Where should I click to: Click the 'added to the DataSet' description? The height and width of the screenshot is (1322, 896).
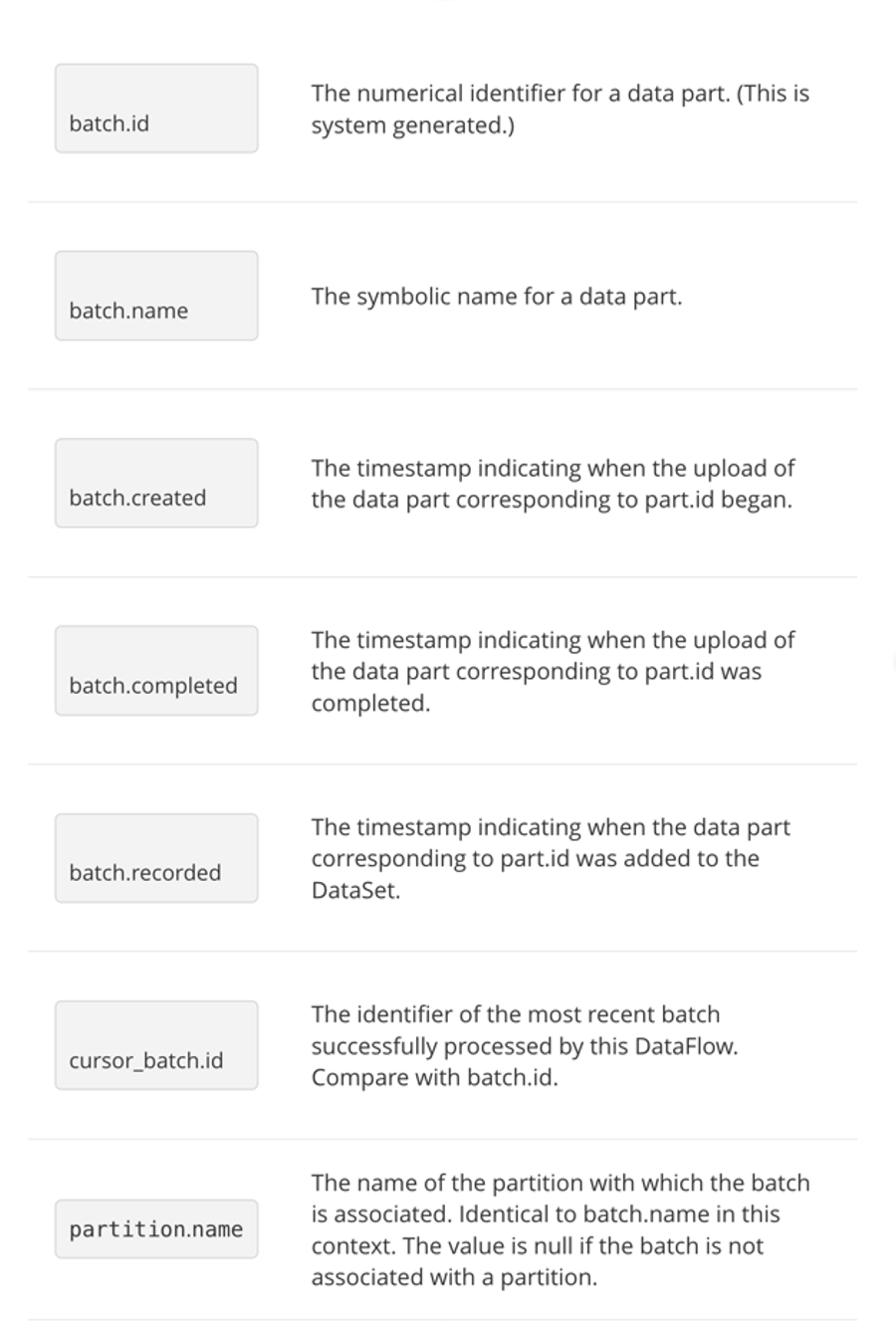(x=551, y=859)
